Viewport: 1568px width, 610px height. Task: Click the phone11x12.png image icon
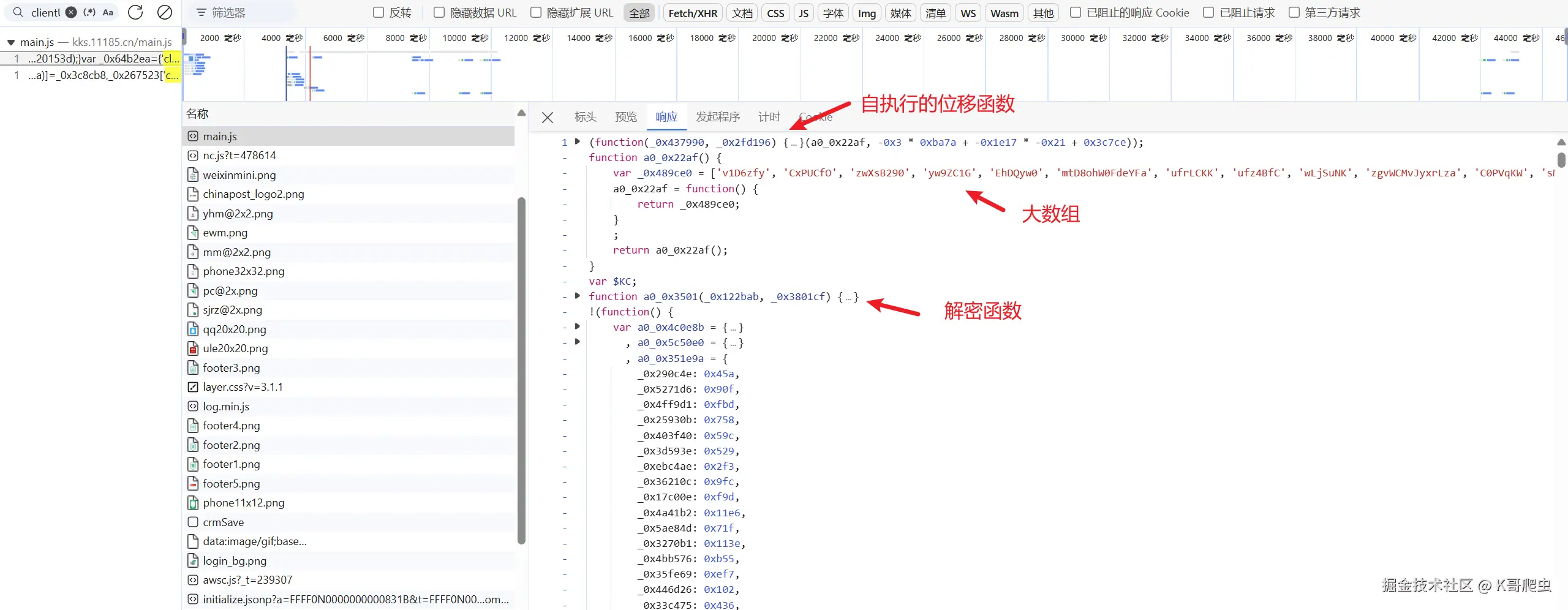(192, 503)
